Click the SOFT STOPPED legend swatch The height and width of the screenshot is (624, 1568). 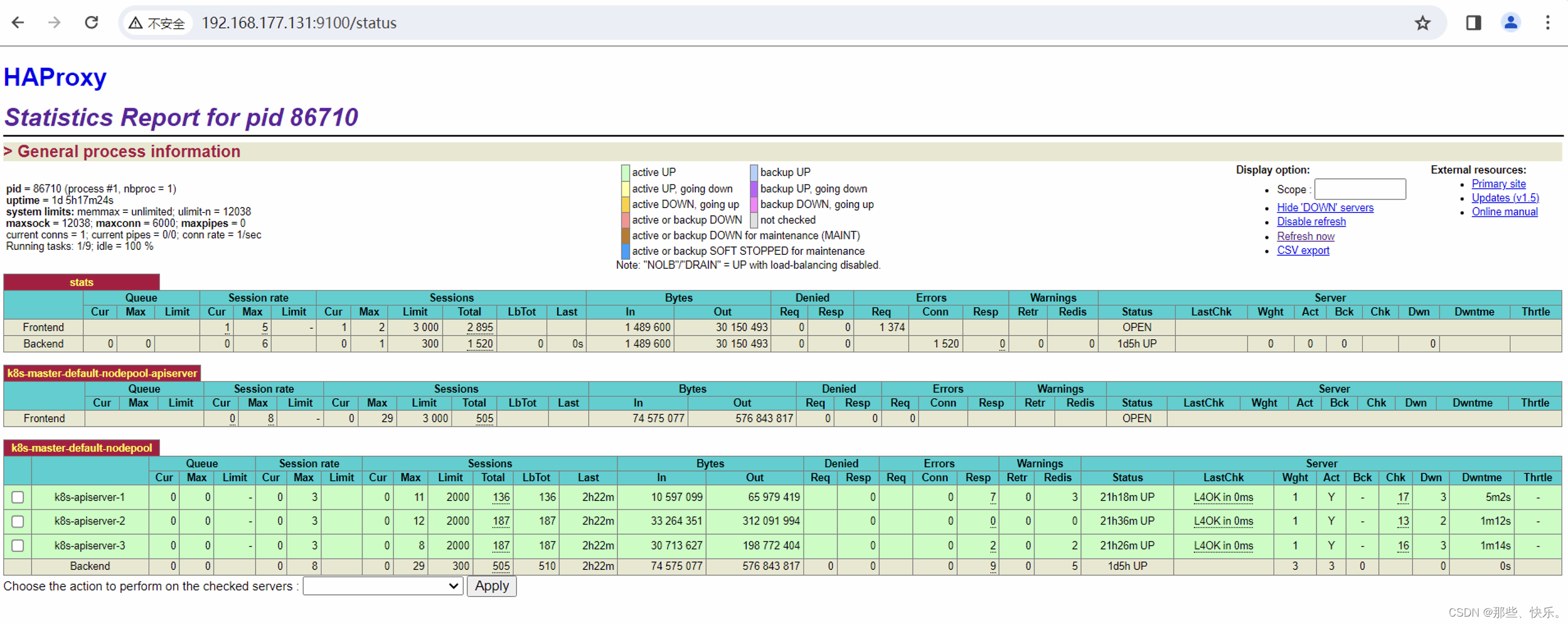(625, 251)
